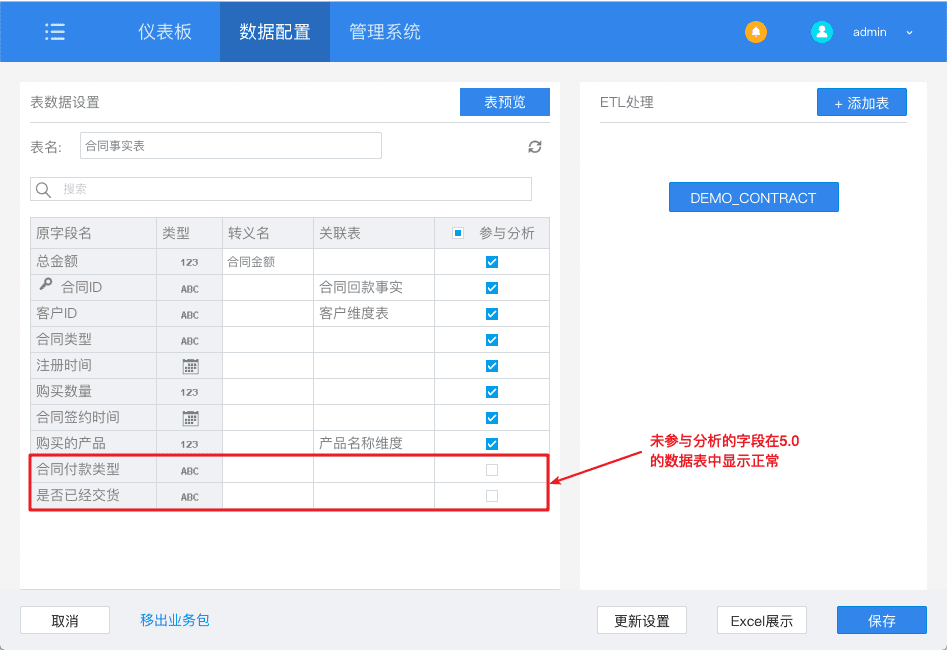Viewport: 947px width, 650px height.
Task: Click the admin username label
Action: 870,32
